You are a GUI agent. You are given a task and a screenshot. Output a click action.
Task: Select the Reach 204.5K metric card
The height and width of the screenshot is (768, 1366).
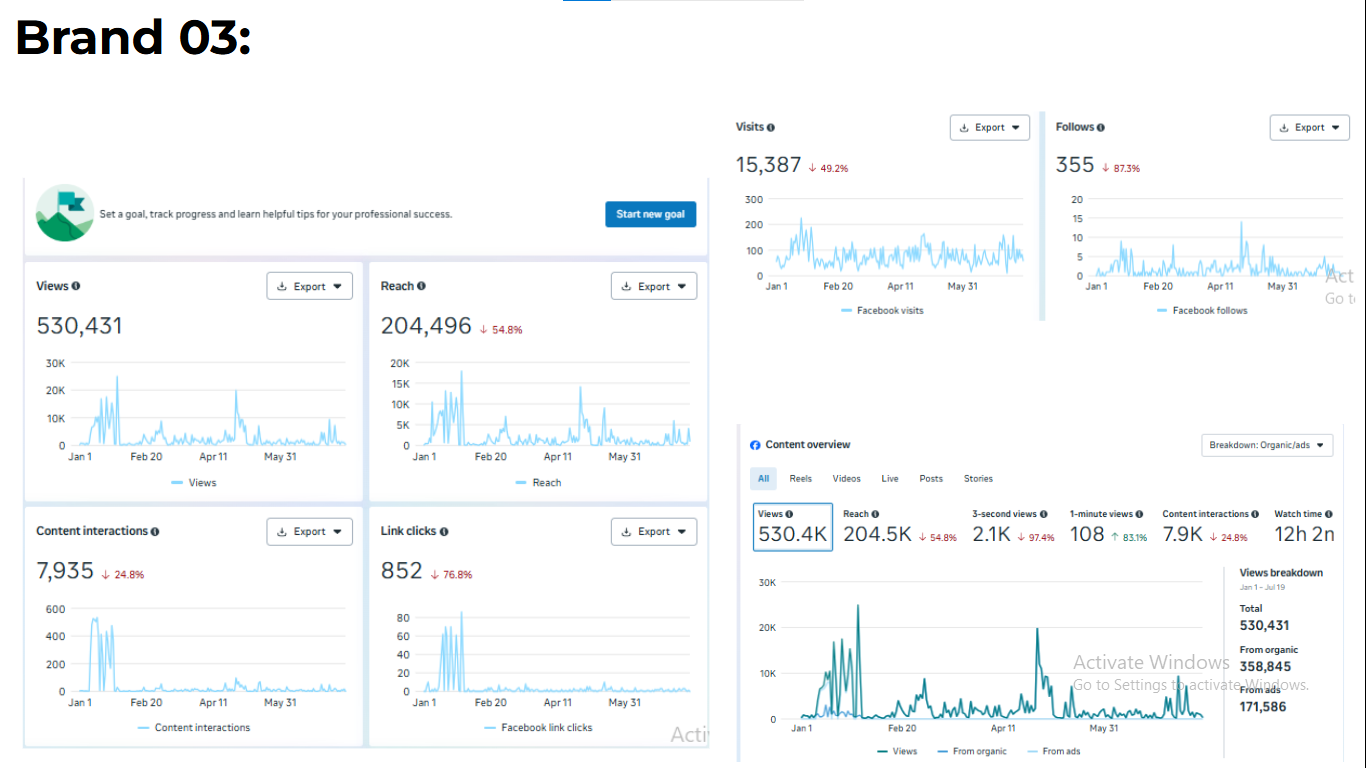(898, 527)
